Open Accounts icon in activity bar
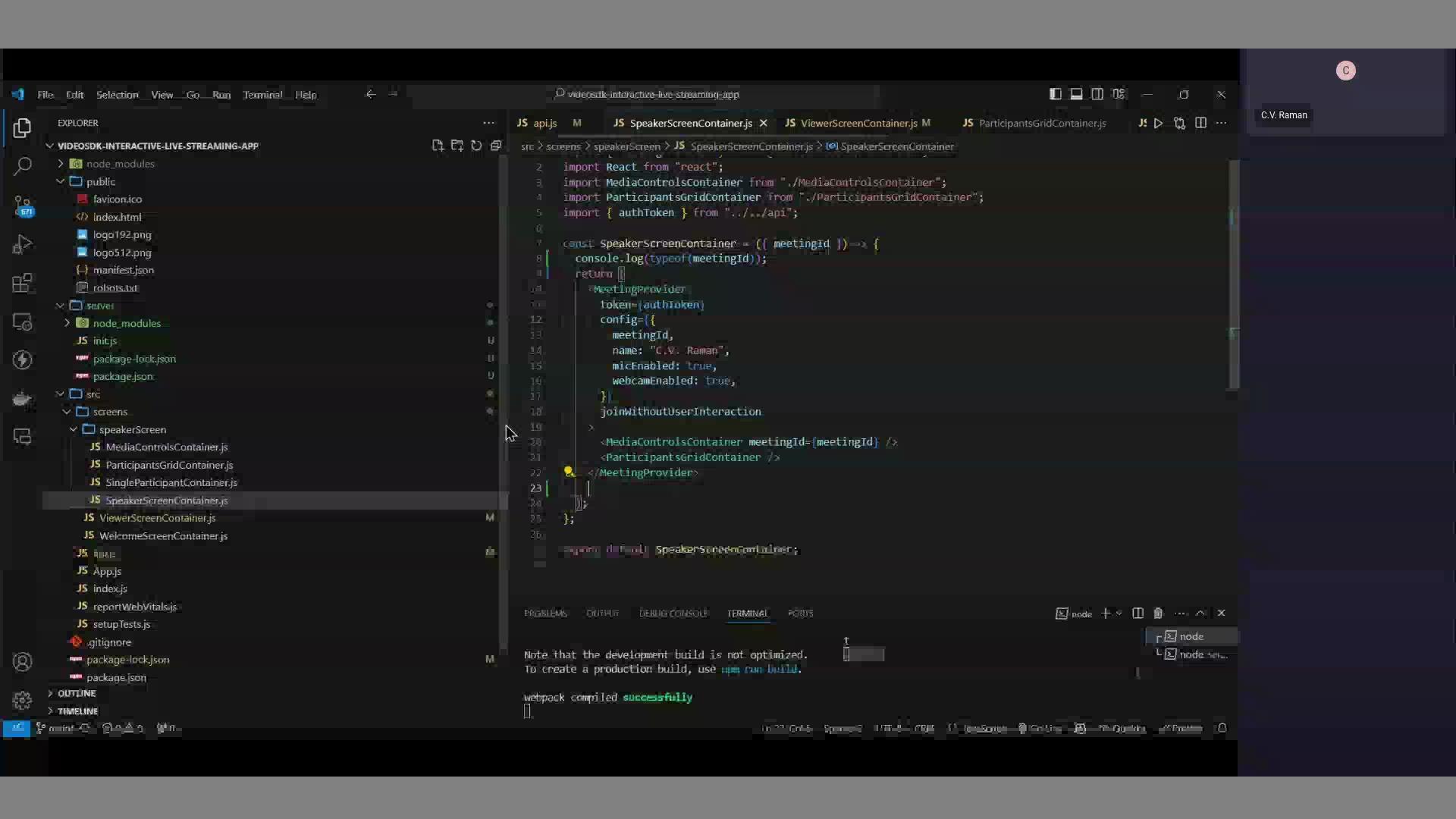 pos(22,661)
